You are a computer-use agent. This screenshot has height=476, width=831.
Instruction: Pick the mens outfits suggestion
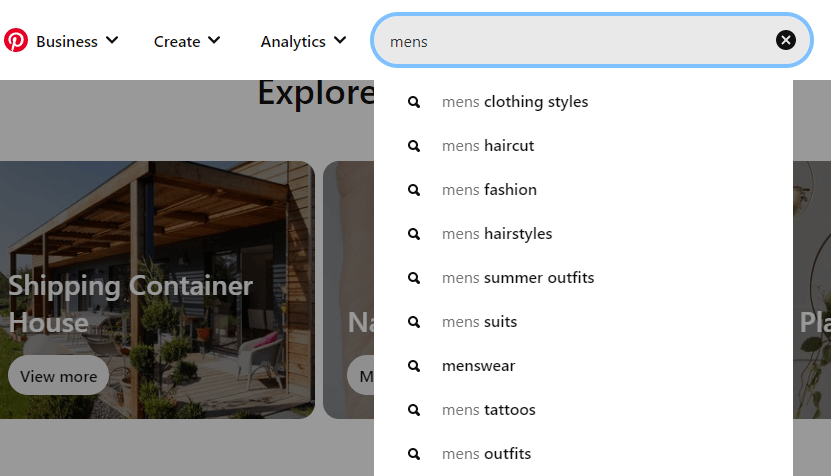[486, 454]
